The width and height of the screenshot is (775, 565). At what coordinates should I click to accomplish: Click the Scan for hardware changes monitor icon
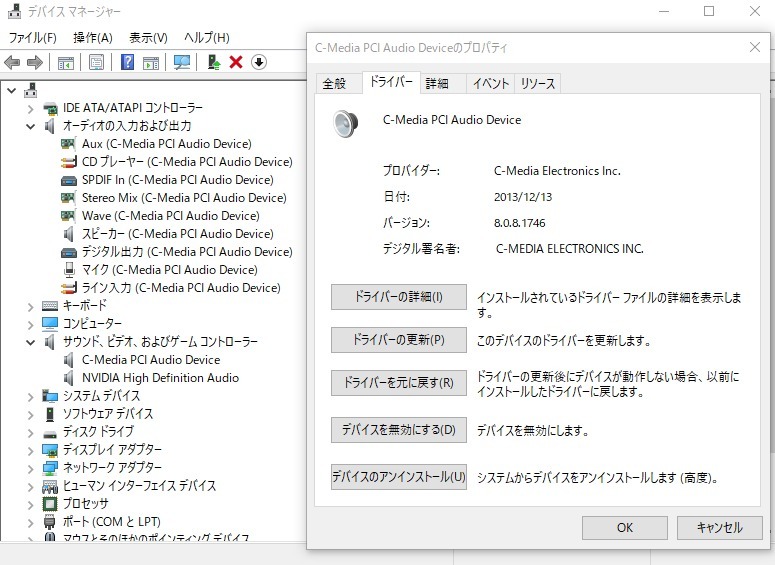point(182,62)
